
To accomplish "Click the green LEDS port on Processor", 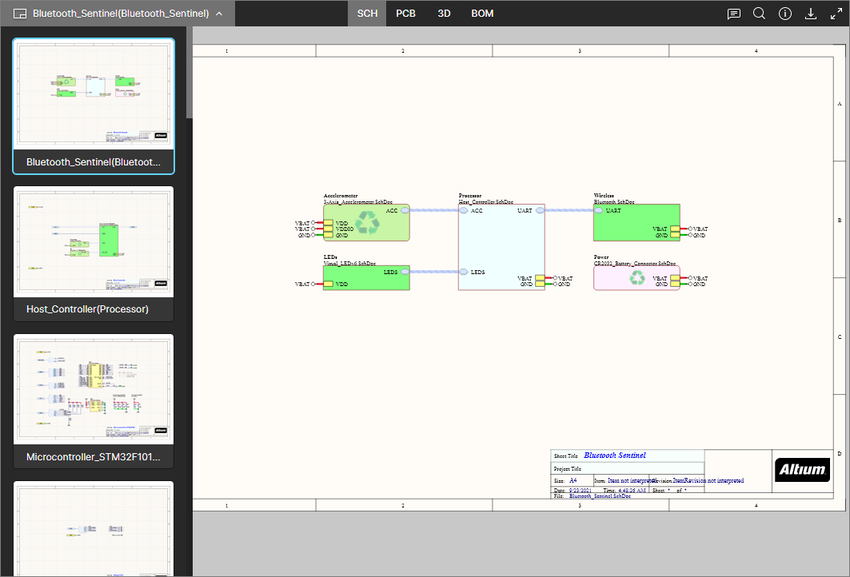I will pyautogui.click(x=470, y=271).
